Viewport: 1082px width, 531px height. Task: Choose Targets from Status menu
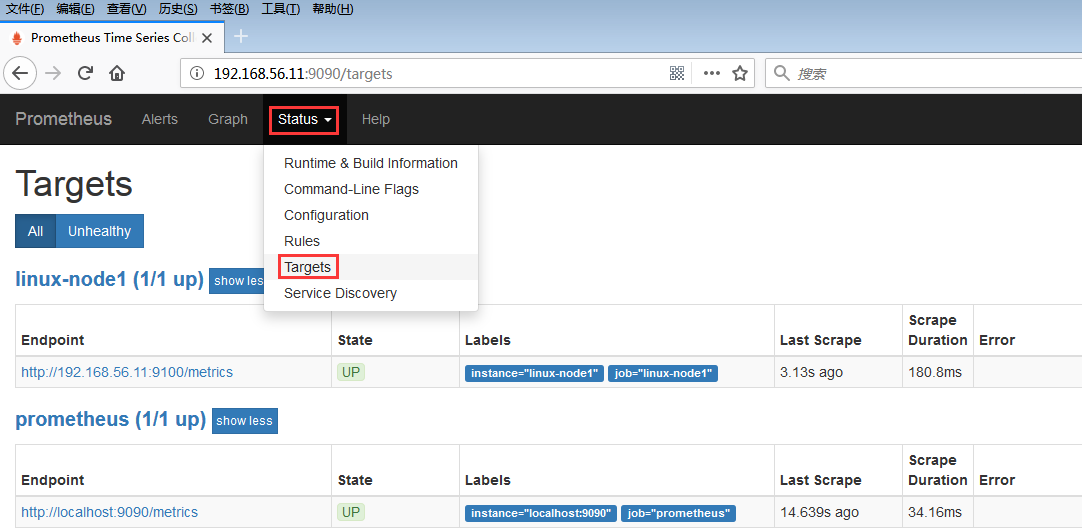[371, 267]
